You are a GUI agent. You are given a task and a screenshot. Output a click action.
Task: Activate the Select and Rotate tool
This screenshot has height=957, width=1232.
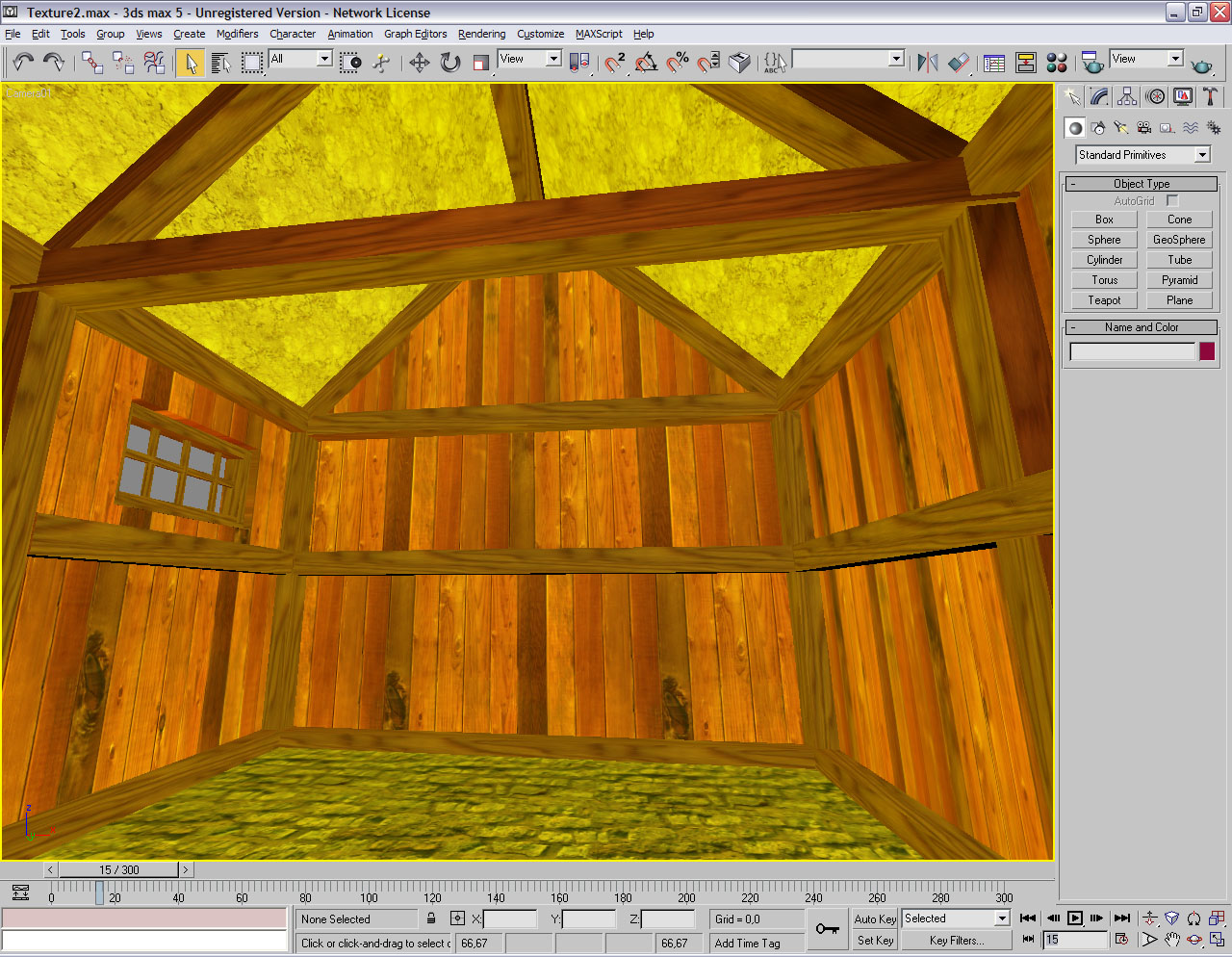click(x=449, y=64)
